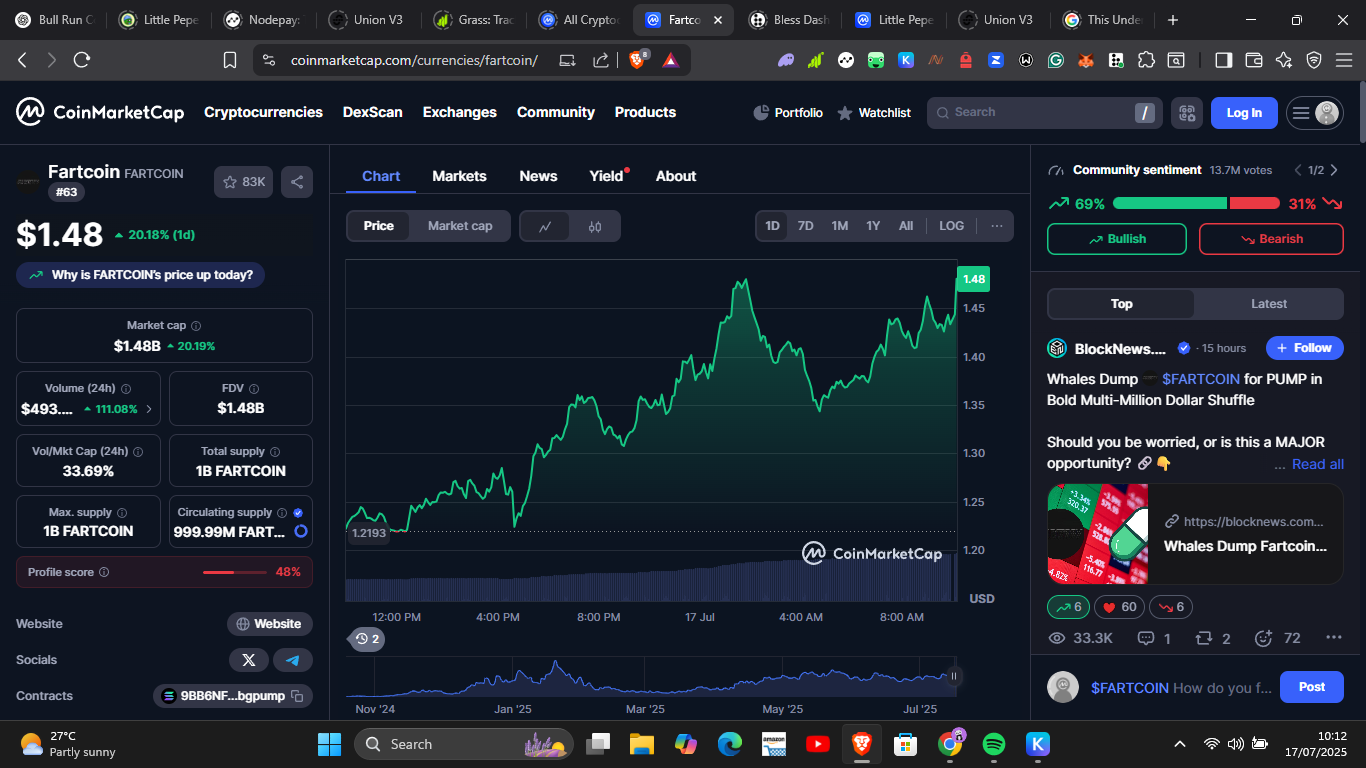Switch chart to Price view
The height and width of the screenshot is (768, 1366).
(379, 226)
